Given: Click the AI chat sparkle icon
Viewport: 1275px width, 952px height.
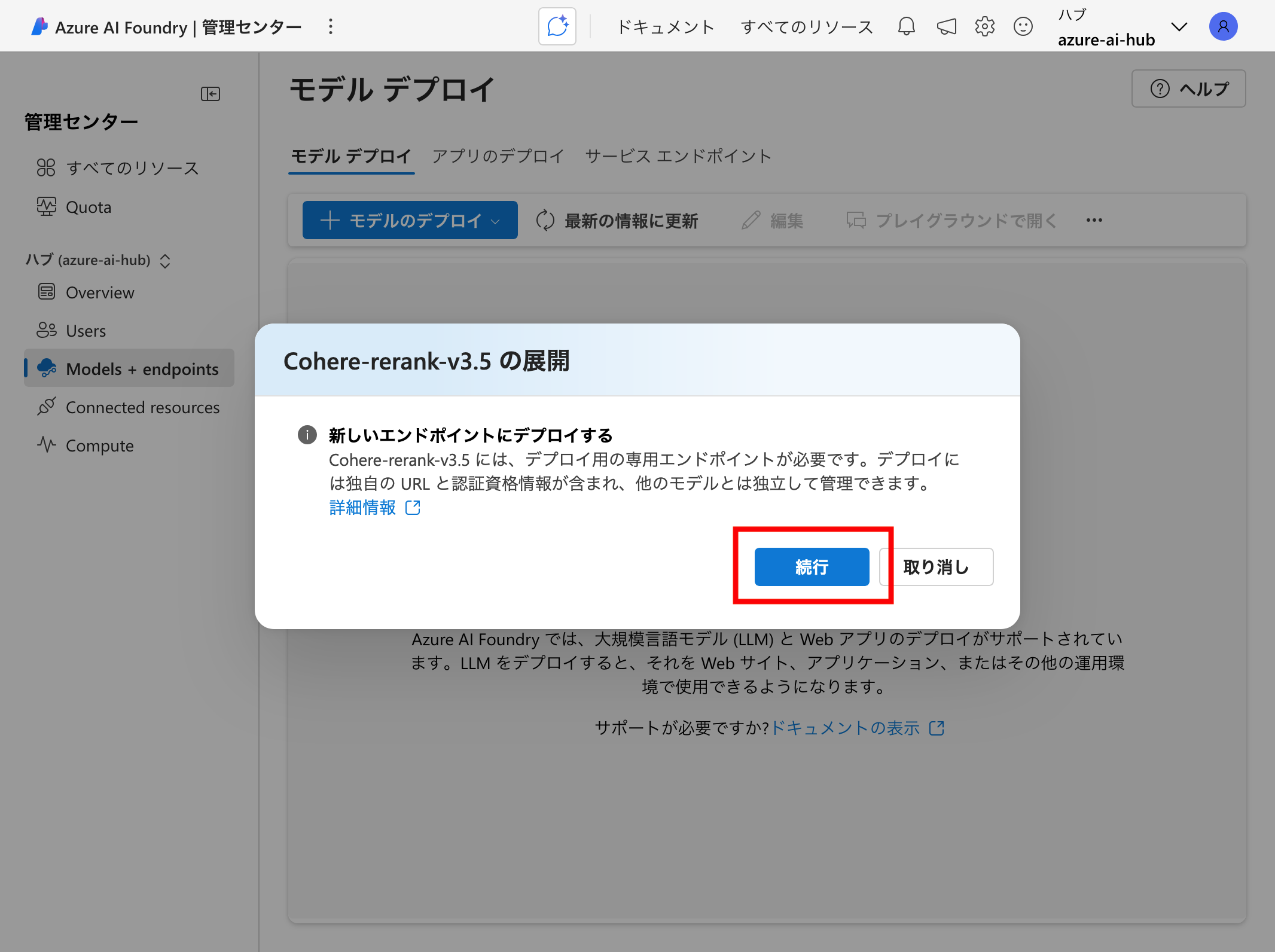Looking at the screenshot, I should click(557, 26).
